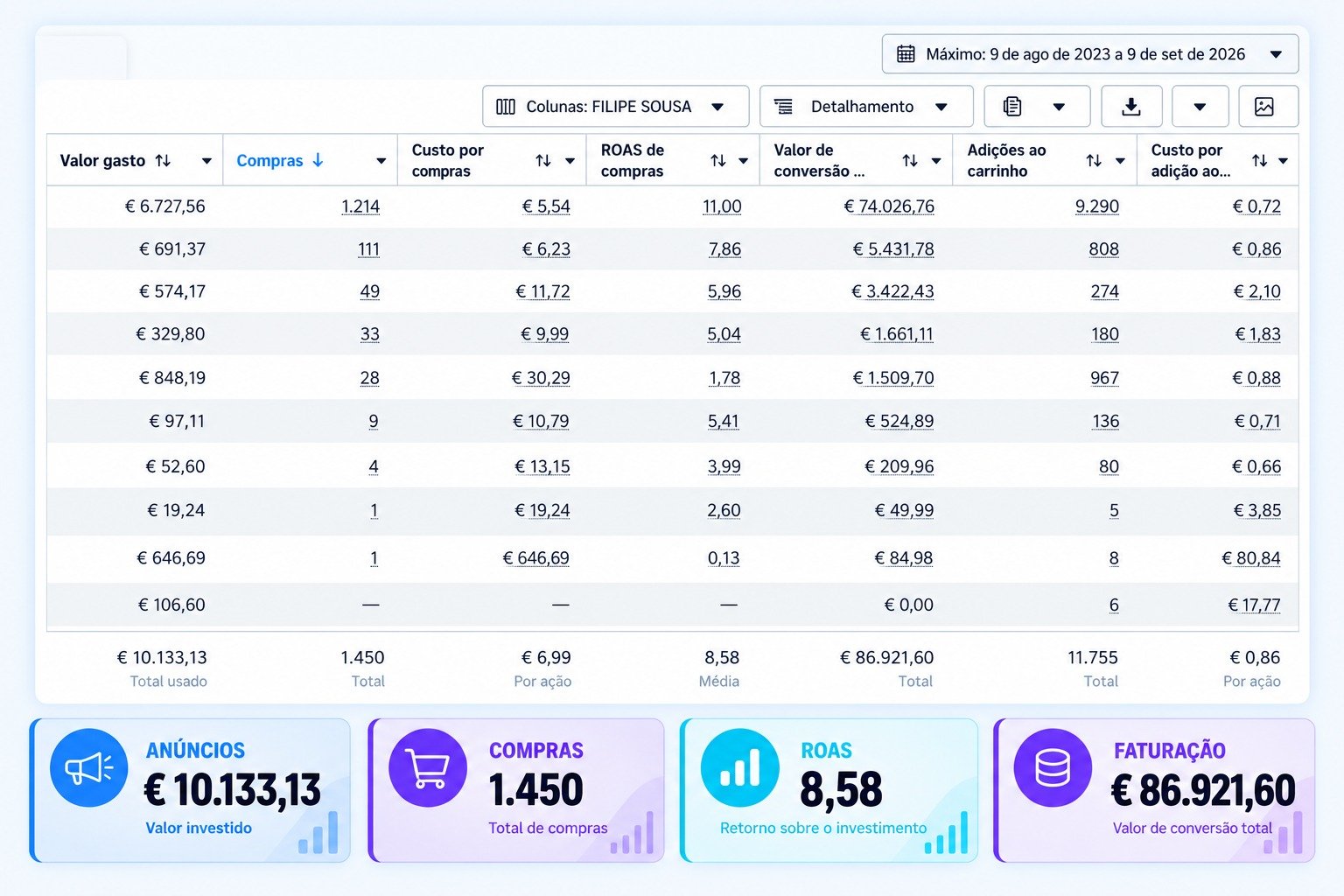The height and width of the screenshot is (896, 1344).
Task: Open the 1.214 purchases link
Action: (x=360, y=206)
